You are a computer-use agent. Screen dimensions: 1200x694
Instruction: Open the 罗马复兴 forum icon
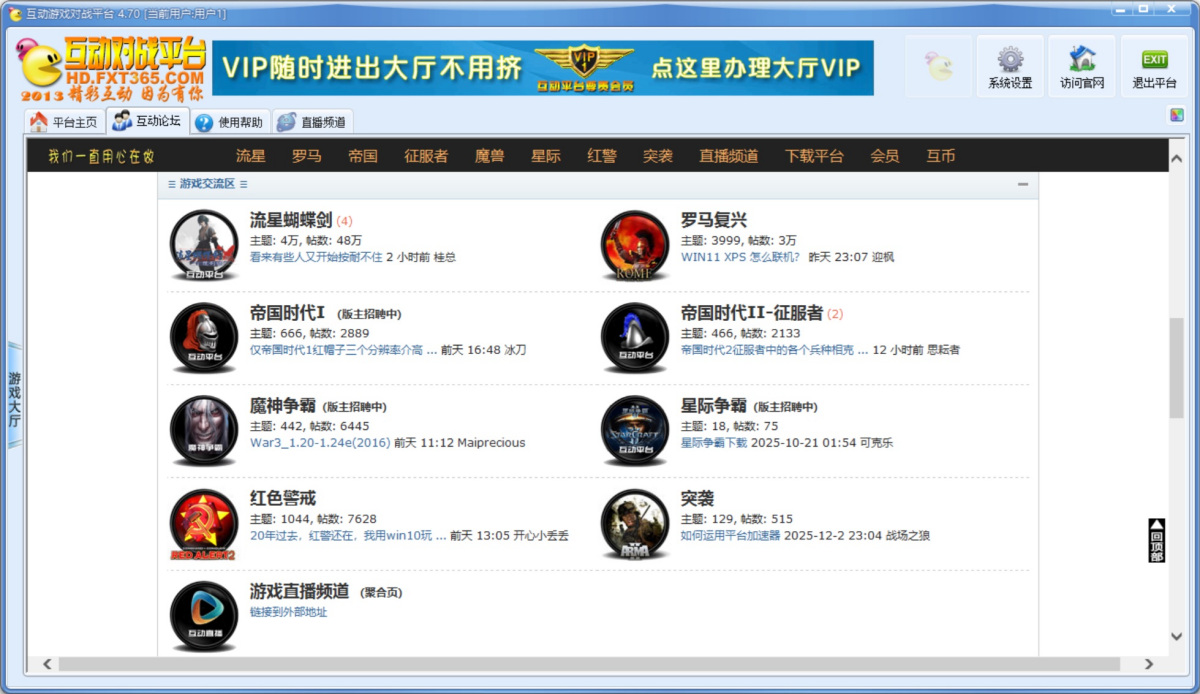634,245
